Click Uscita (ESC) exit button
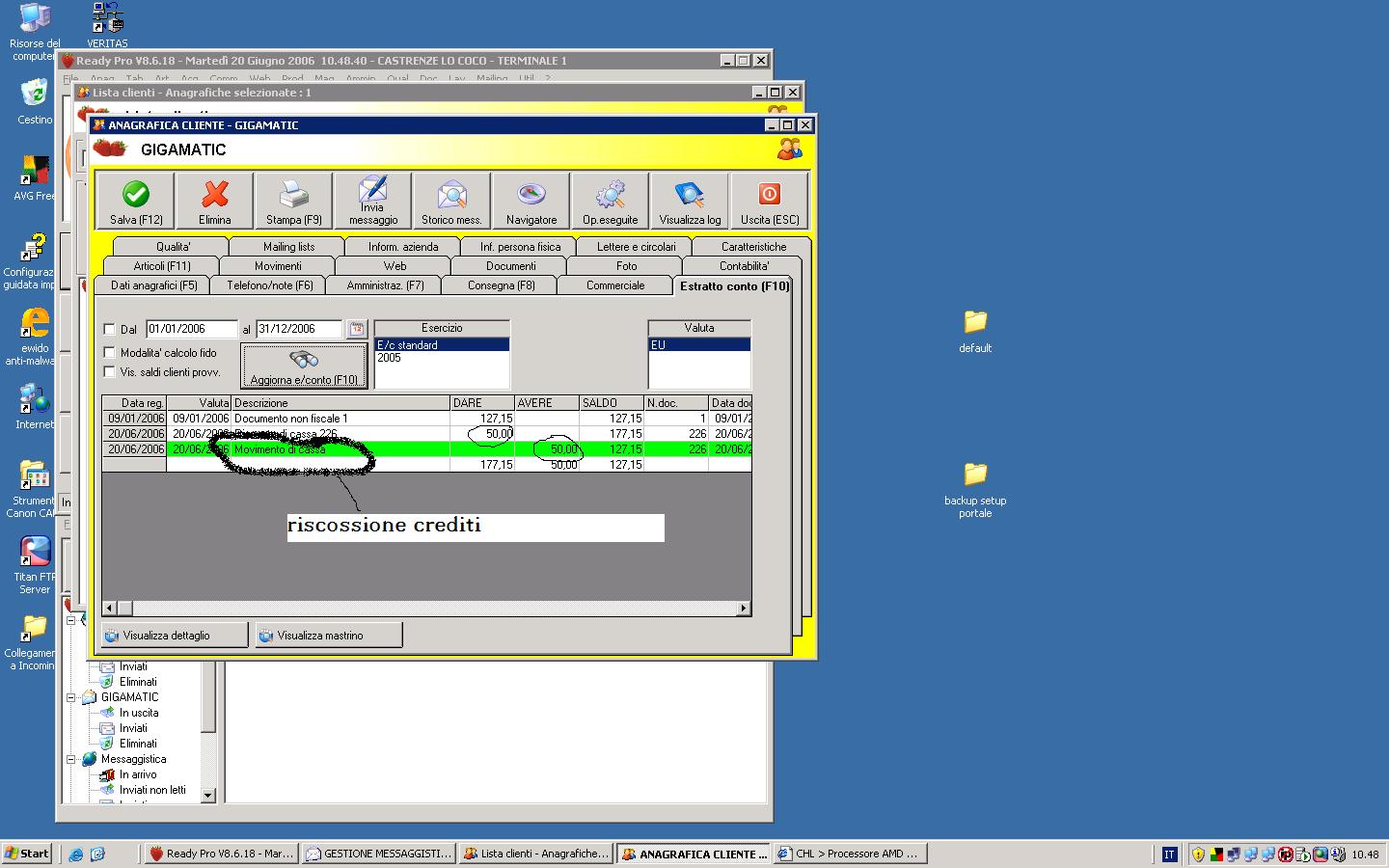This screenshot has height=868, width=1389. [x=770, y=202]
